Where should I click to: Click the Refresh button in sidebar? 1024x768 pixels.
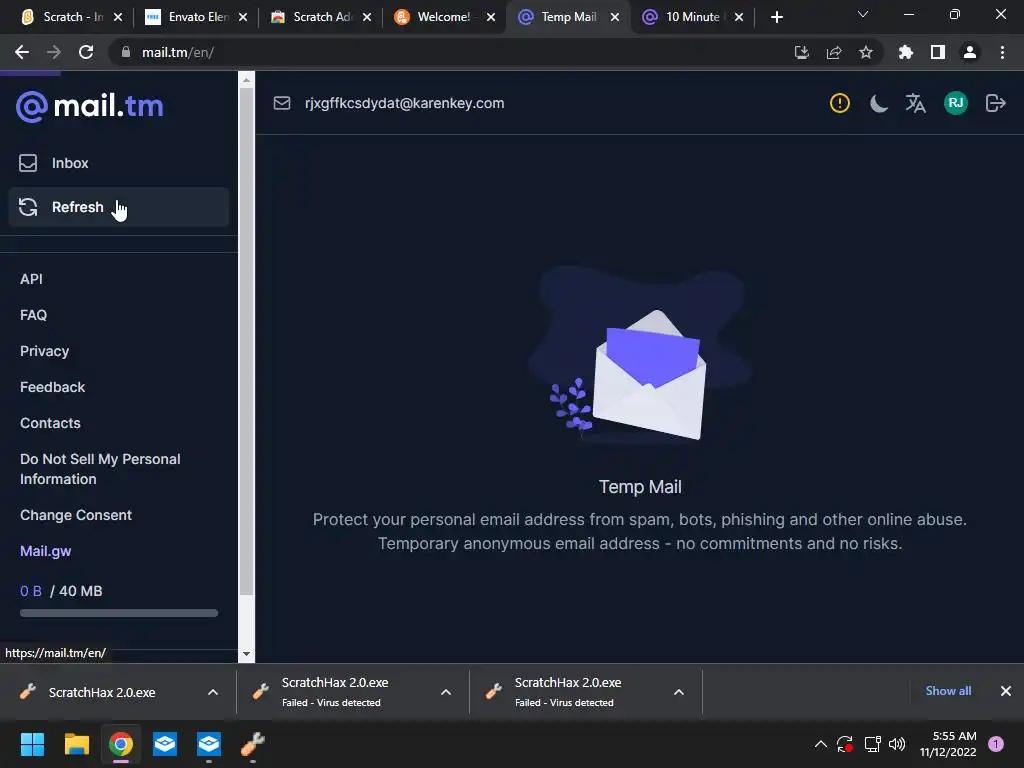(x=119, y=207)
